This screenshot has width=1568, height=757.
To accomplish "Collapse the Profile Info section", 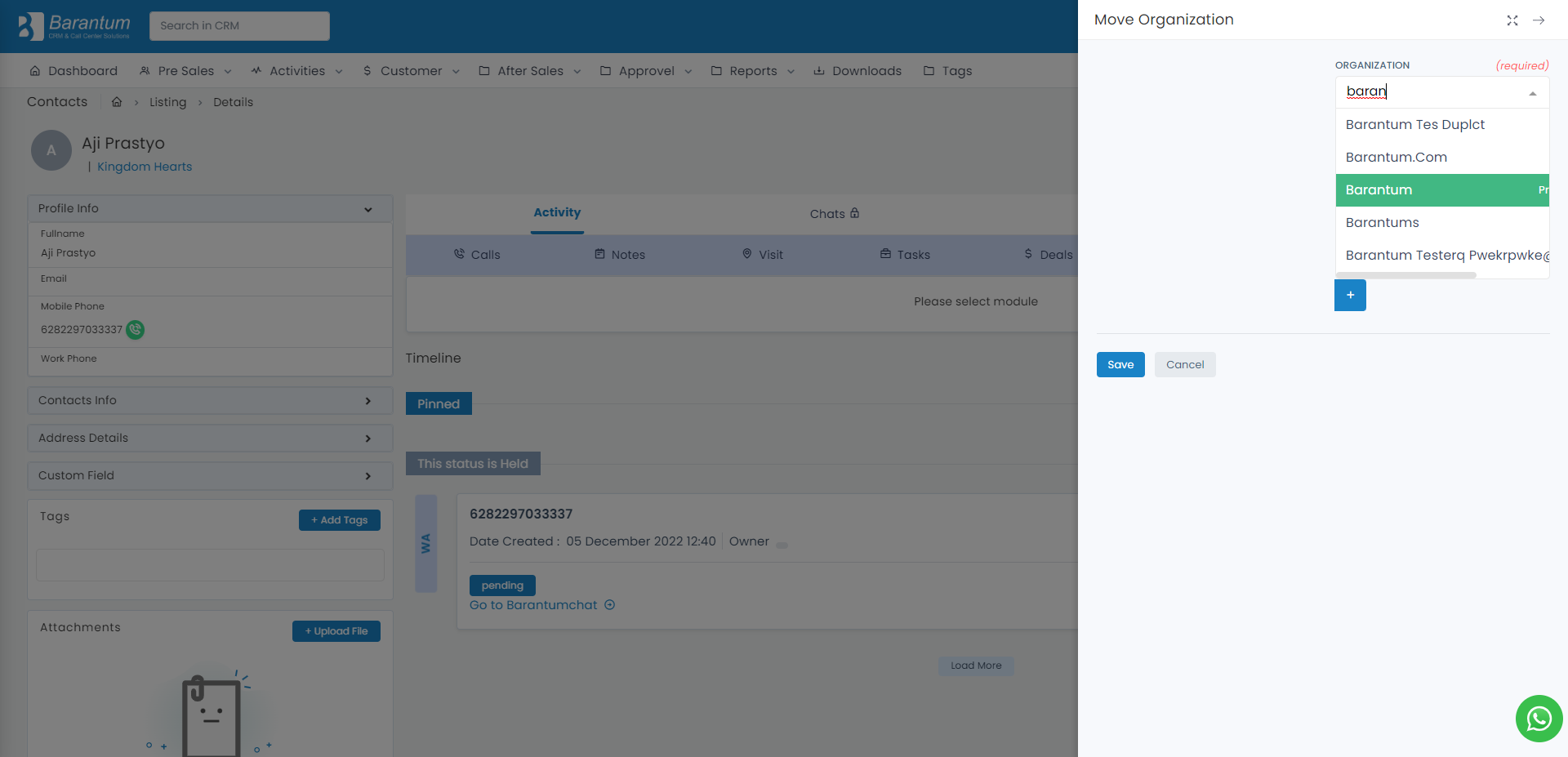I will pyautogui.click(x=210, y=208).
